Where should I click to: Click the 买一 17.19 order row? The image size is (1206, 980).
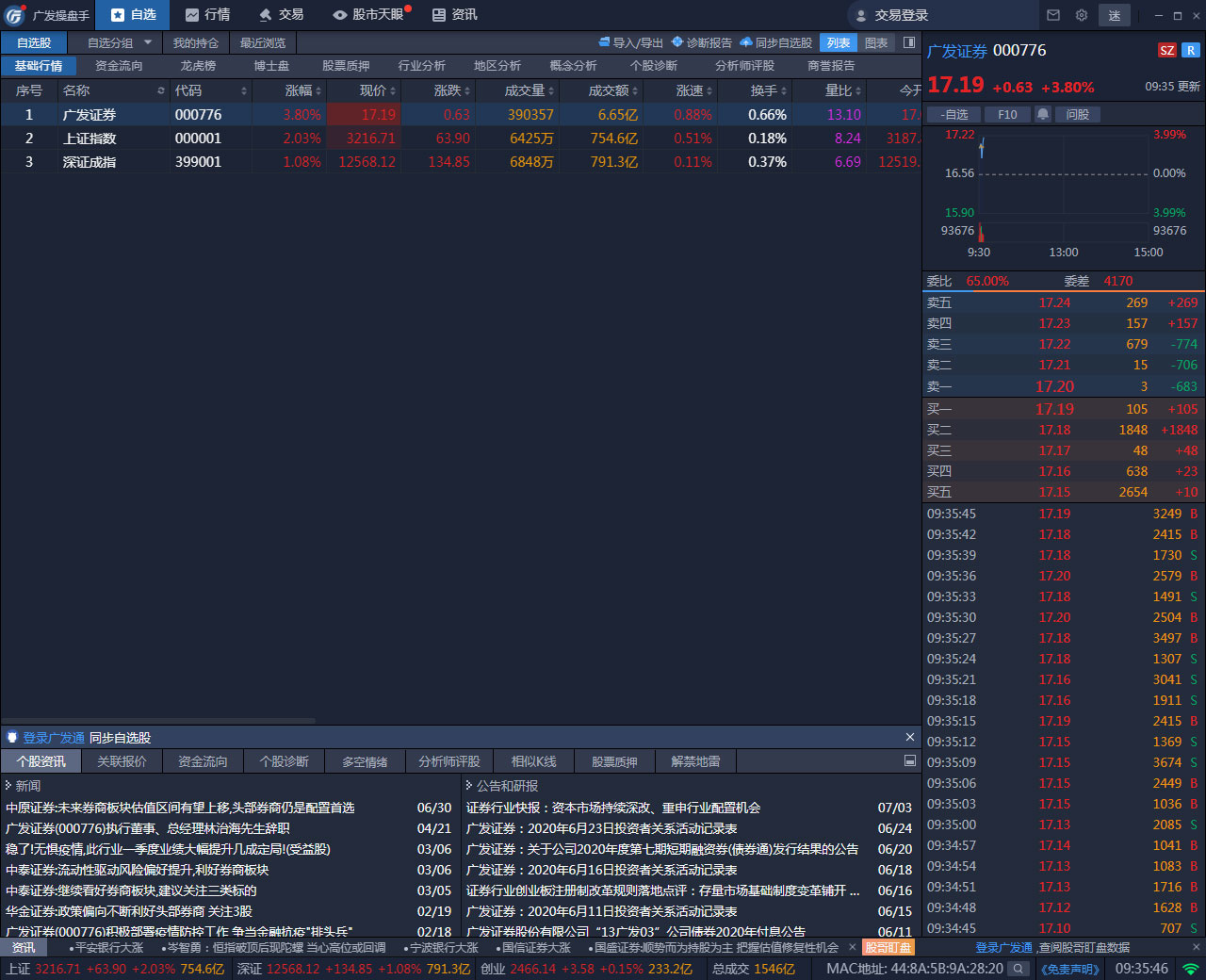click(x=1063, y=409)
